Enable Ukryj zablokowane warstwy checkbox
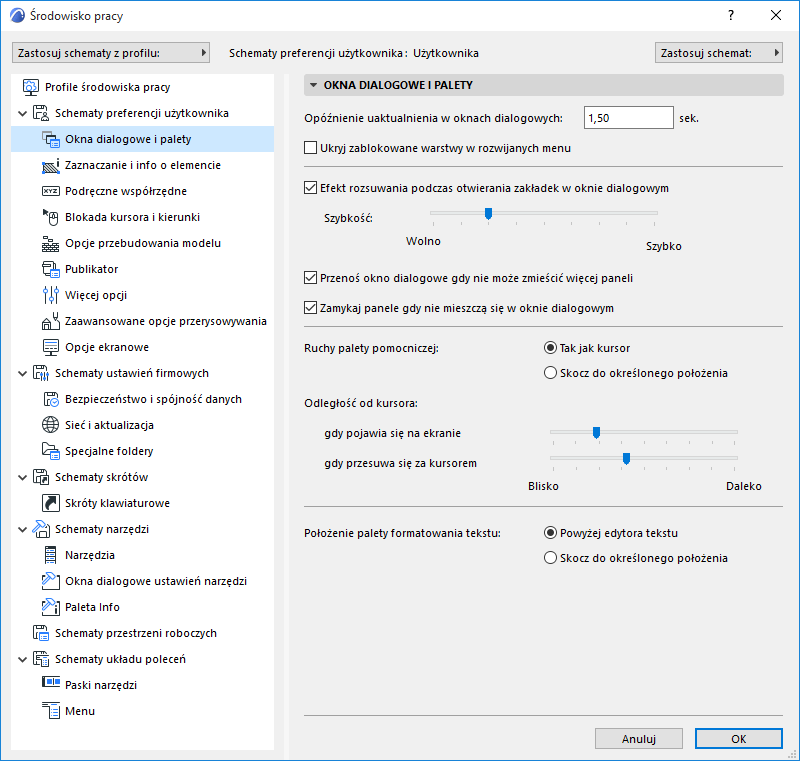The width and height of the screenshot is (800, 761). pyautogui.click(x=310, y=148)
